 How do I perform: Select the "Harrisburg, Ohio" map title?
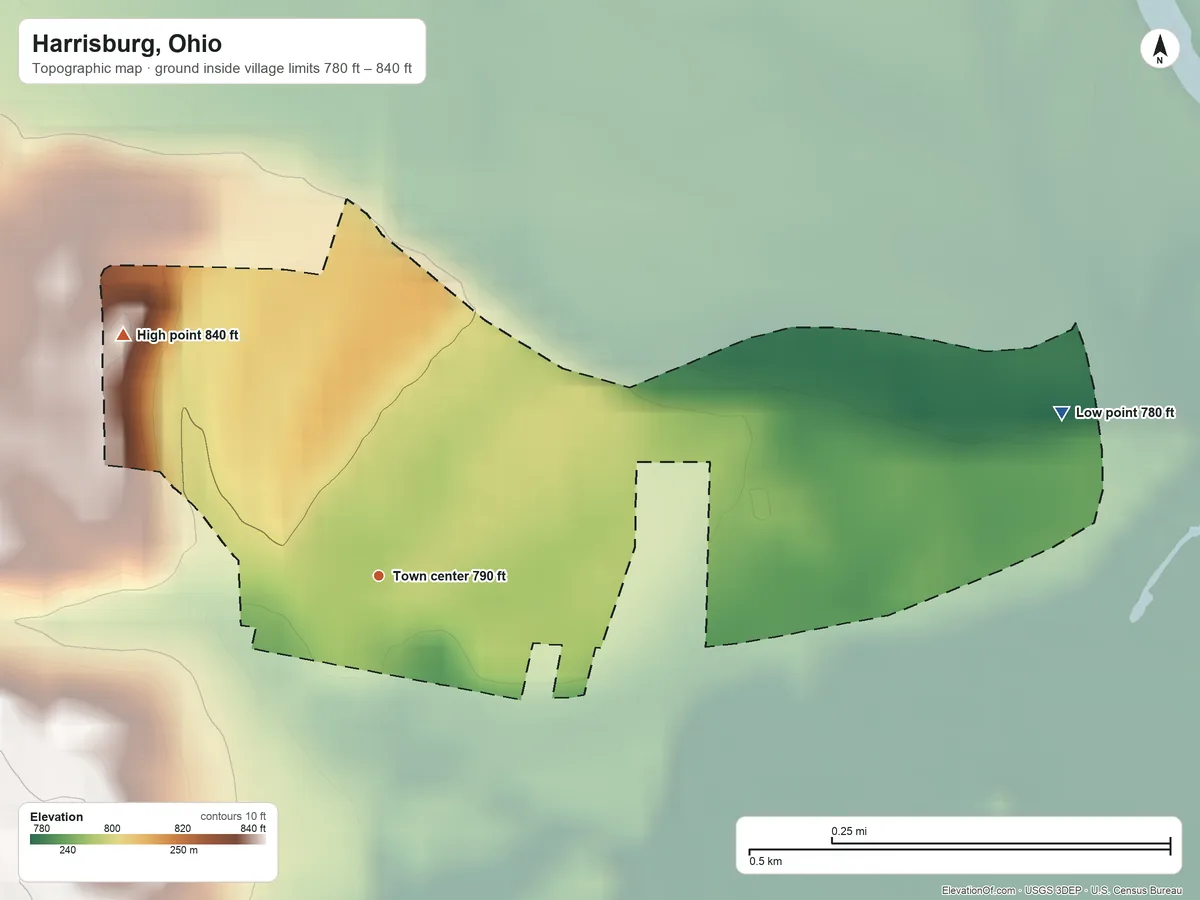point(127,44)
